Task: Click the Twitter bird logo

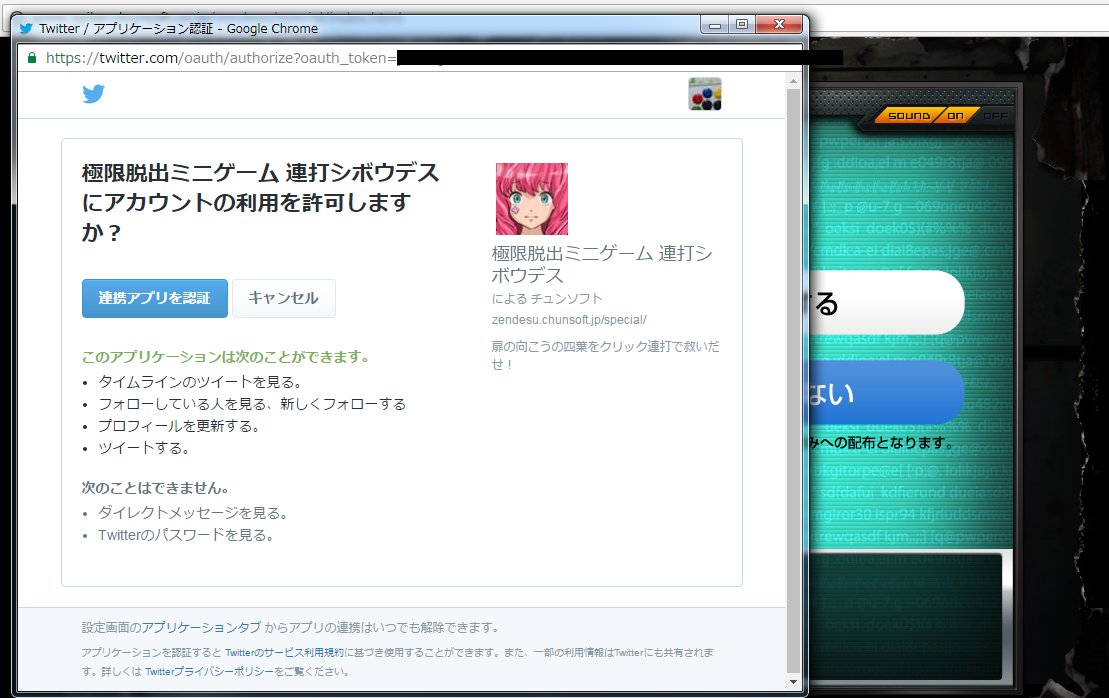Action: [93, 93]
